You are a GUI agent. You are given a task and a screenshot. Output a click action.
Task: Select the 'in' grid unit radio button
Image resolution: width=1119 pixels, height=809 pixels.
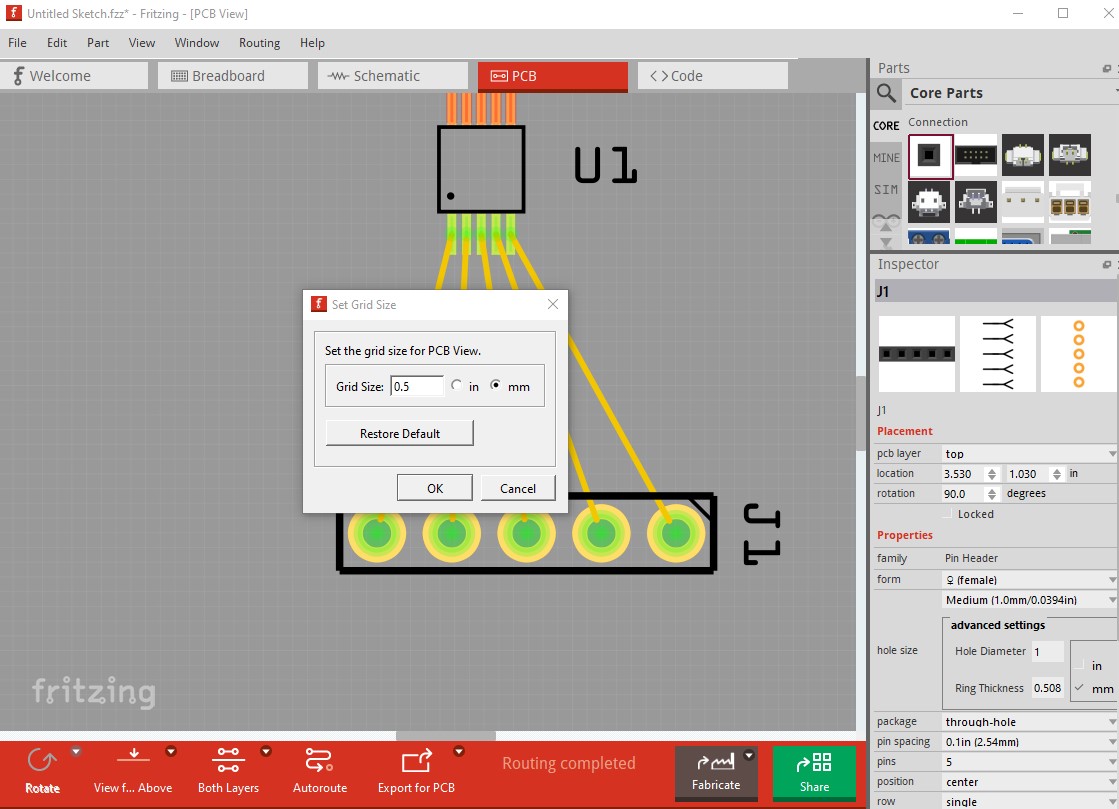tap(457, 385)
